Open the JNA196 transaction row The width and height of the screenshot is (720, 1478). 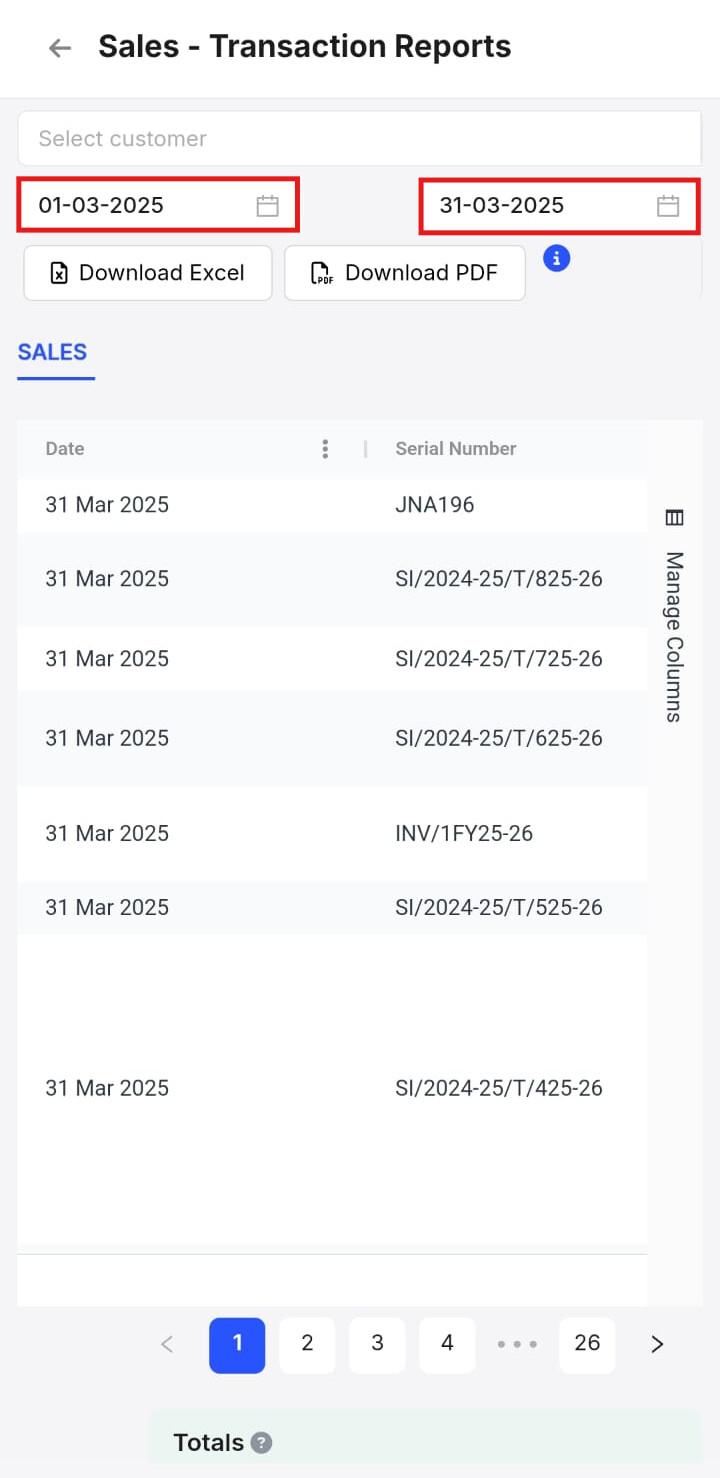tap(332, 505)
